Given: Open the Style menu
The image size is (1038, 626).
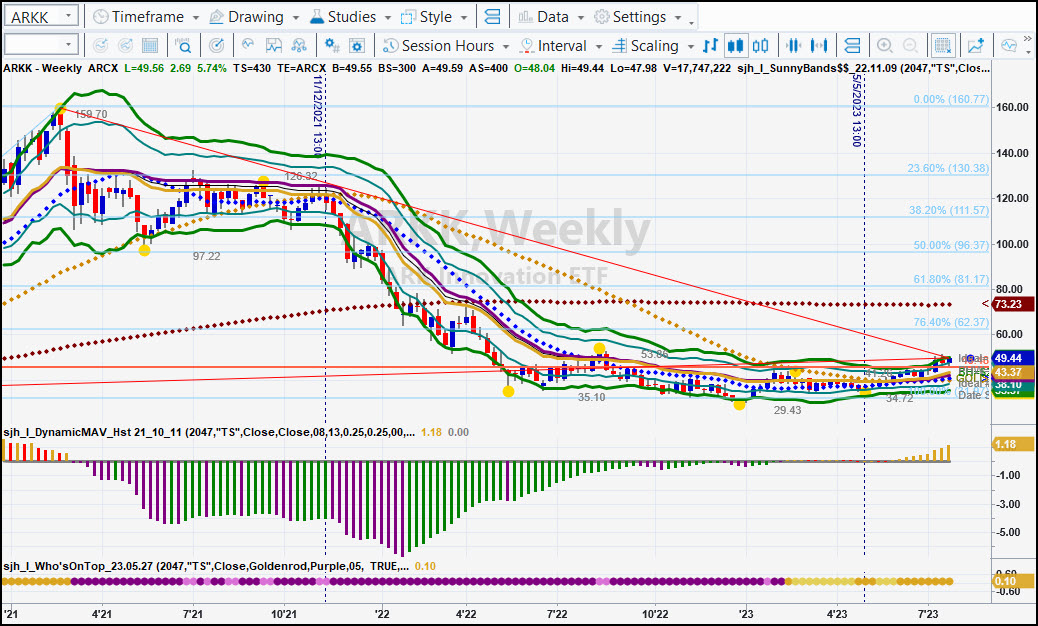Looking at the screenshot, I should [x=434, y=17].
